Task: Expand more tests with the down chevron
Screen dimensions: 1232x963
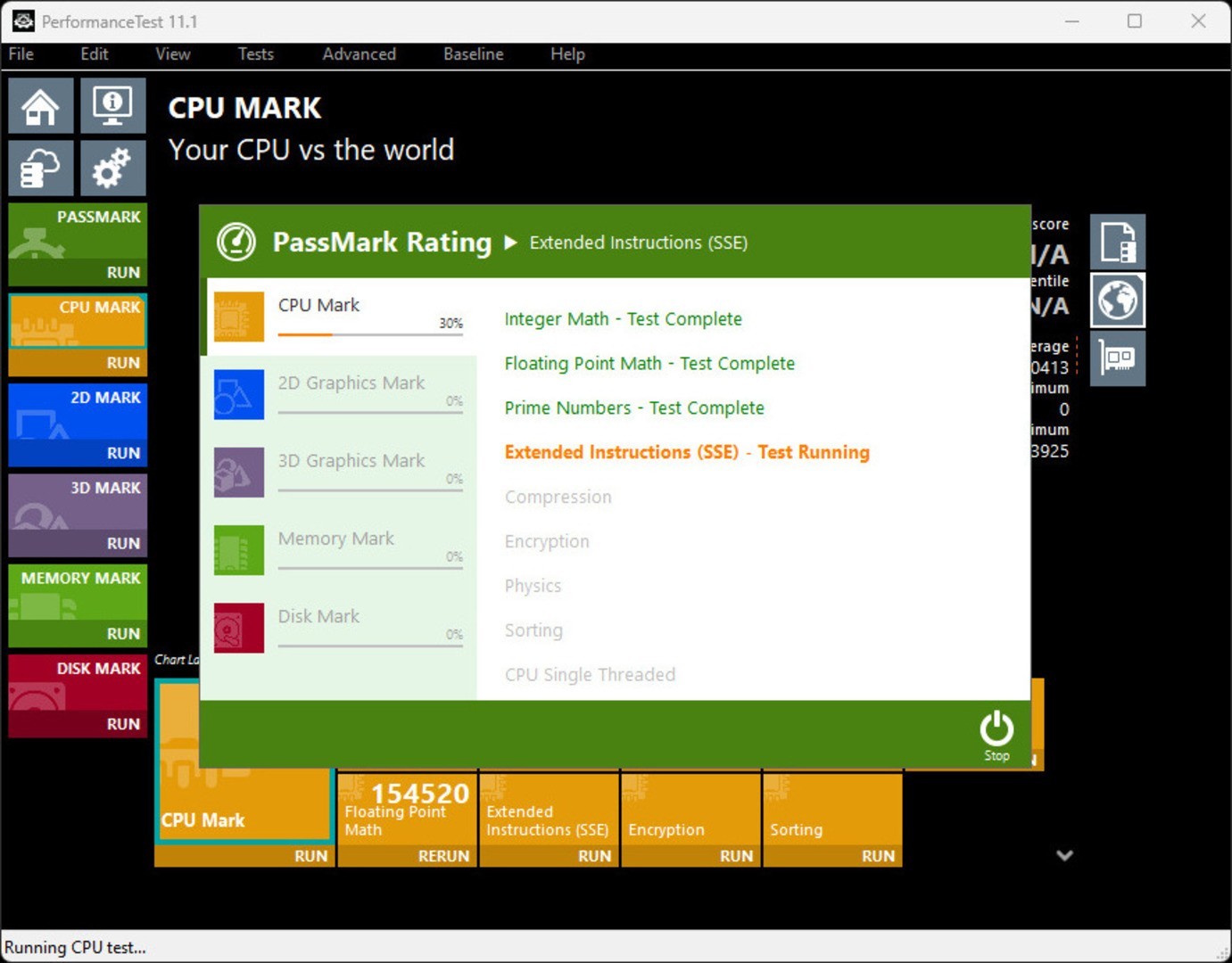Action: (x=1064, y=855)
